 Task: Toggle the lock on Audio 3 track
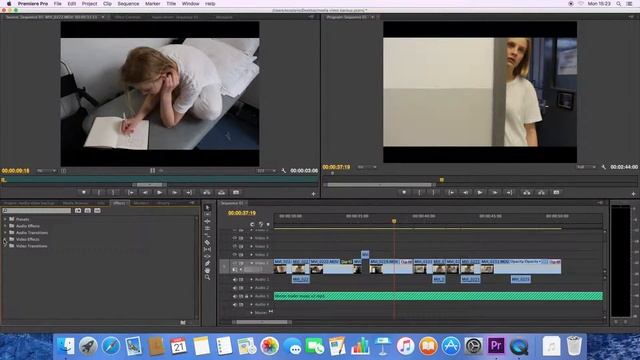tap(247, 296)
